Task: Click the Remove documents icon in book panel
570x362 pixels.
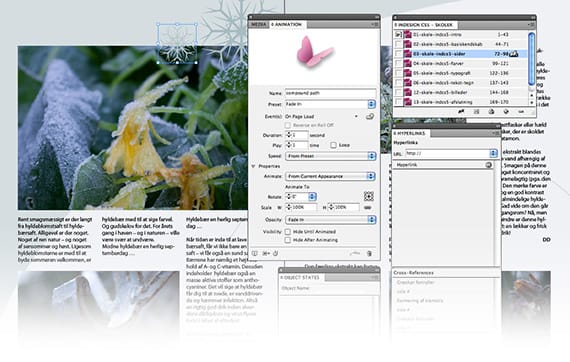Action: pos(521,112)
